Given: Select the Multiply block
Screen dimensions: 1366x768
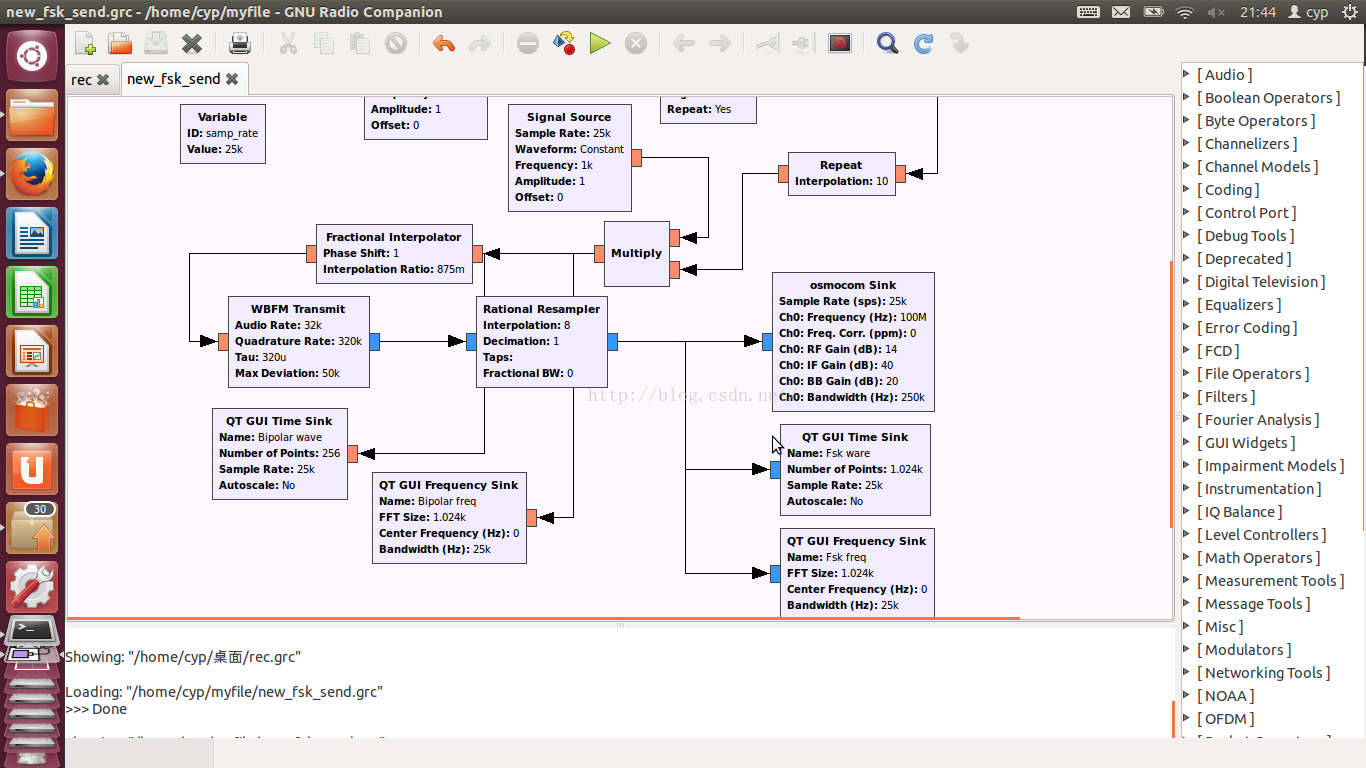Looking at the screenshot, I should coord(637,253).
